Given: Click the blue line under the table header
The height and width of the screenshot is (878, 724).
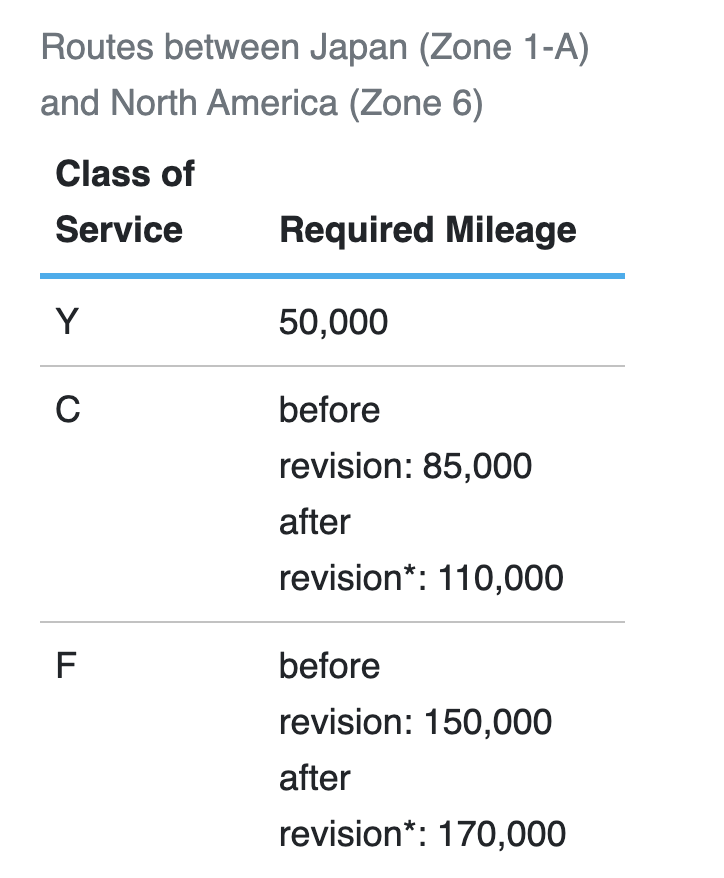Looking at the screenshot, I should [x=332, y=275].
